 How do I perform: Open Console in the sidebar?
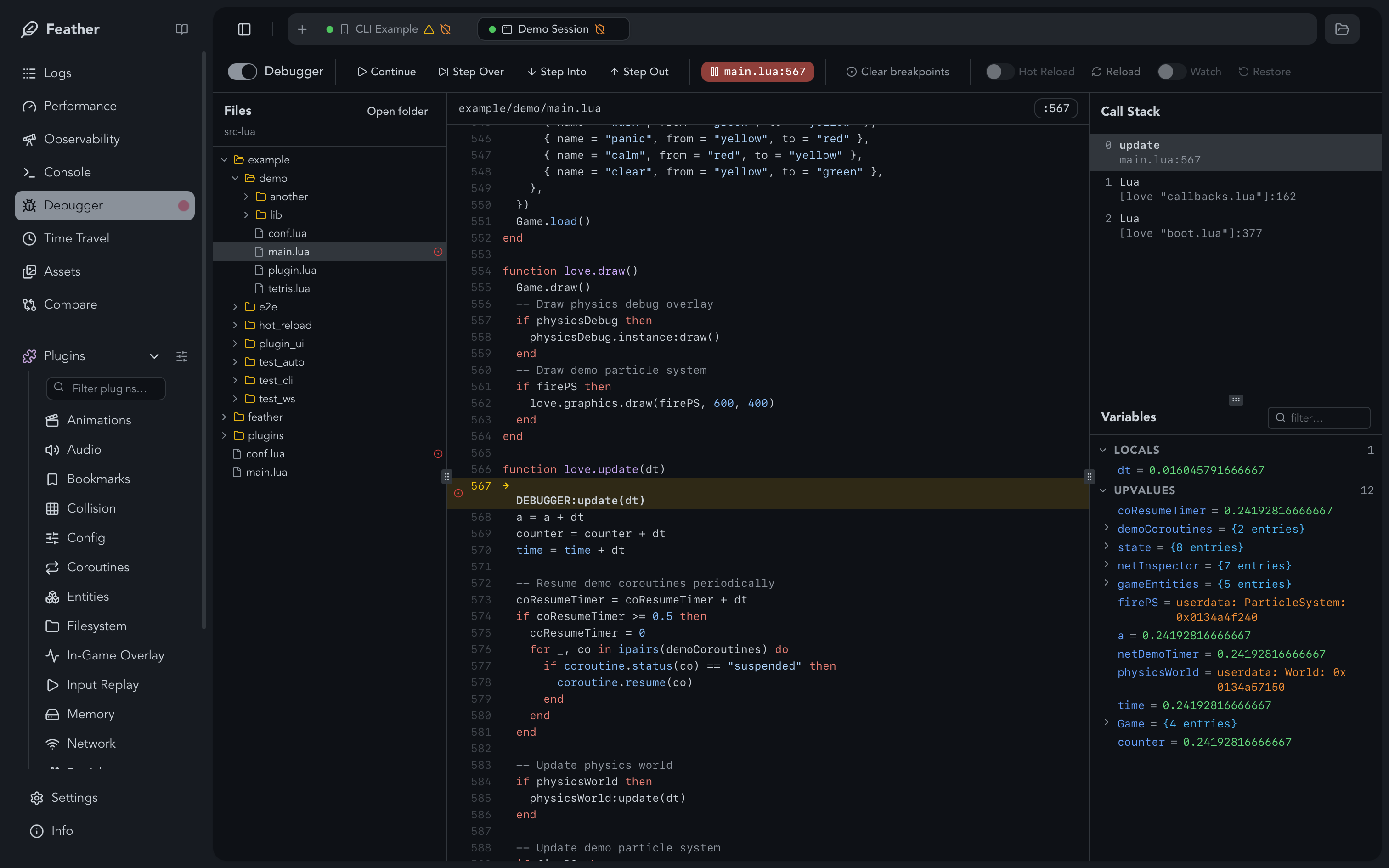tap(104, 172)
